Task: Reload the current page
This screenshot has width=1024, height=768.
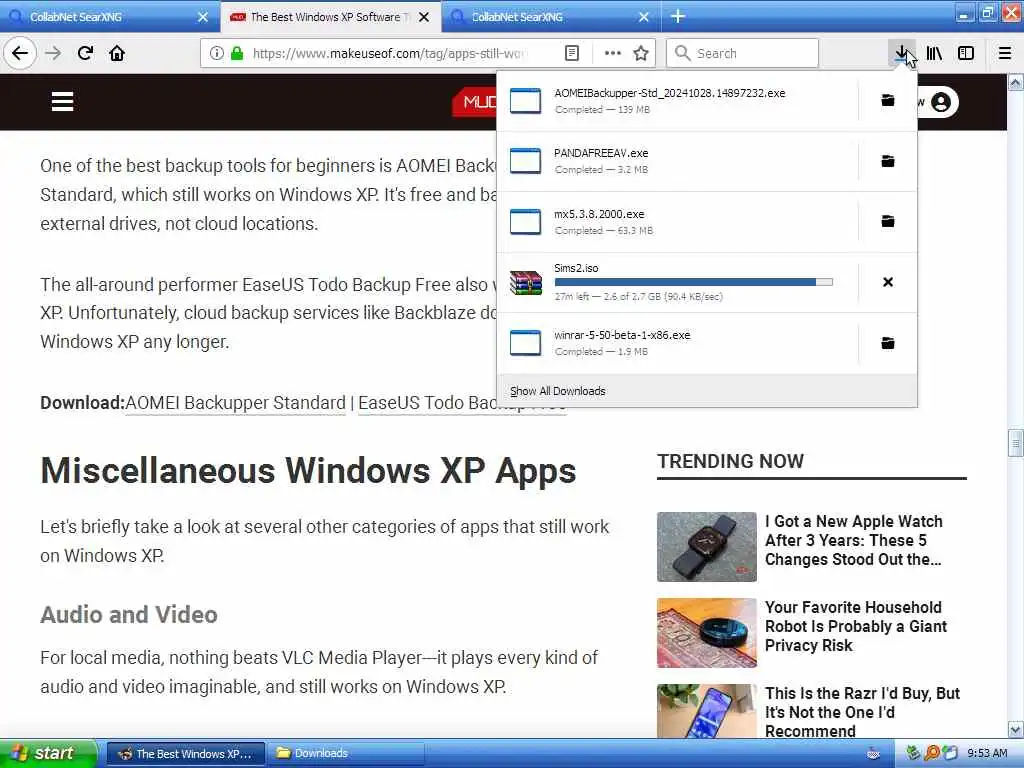Action: (85, 53)
